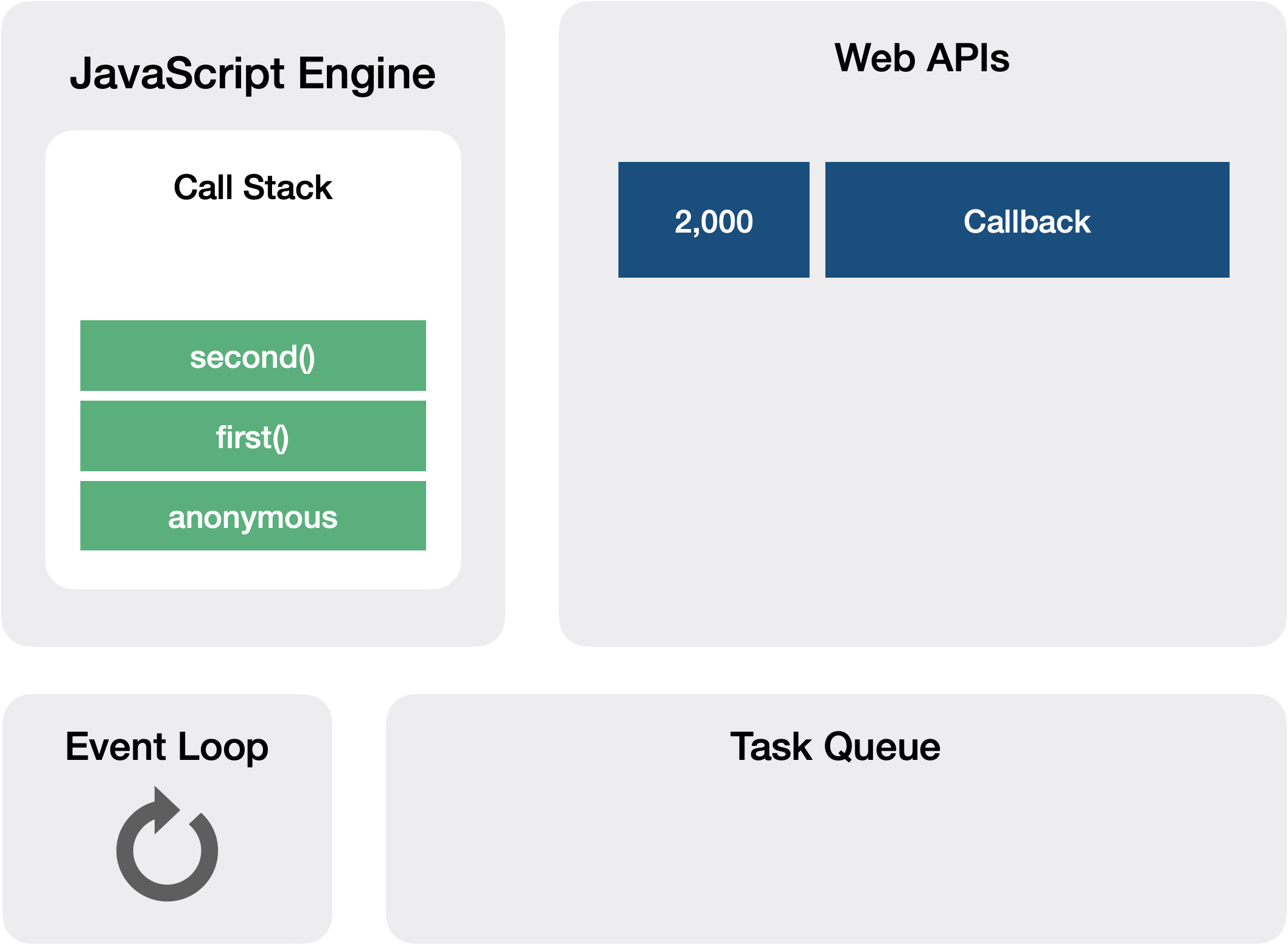Viewport: 1288px width, 945px height.
Task: Click the word Queue in Task Queue
Action: pos(882,747)
